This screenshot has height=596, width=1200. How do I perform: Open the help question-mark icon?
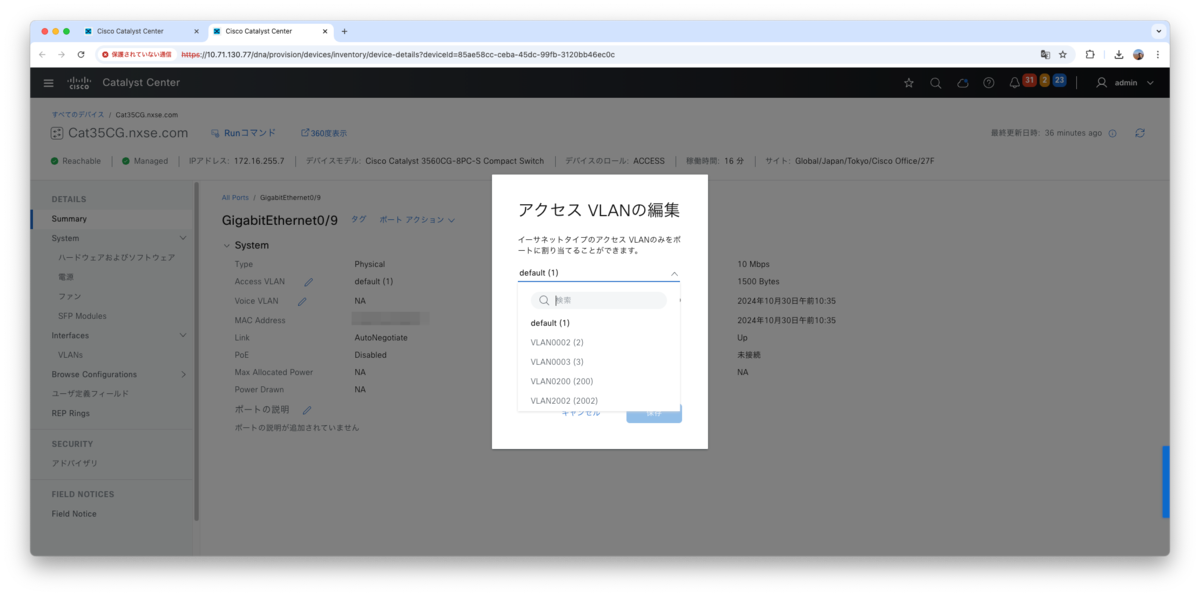point(988,83)
